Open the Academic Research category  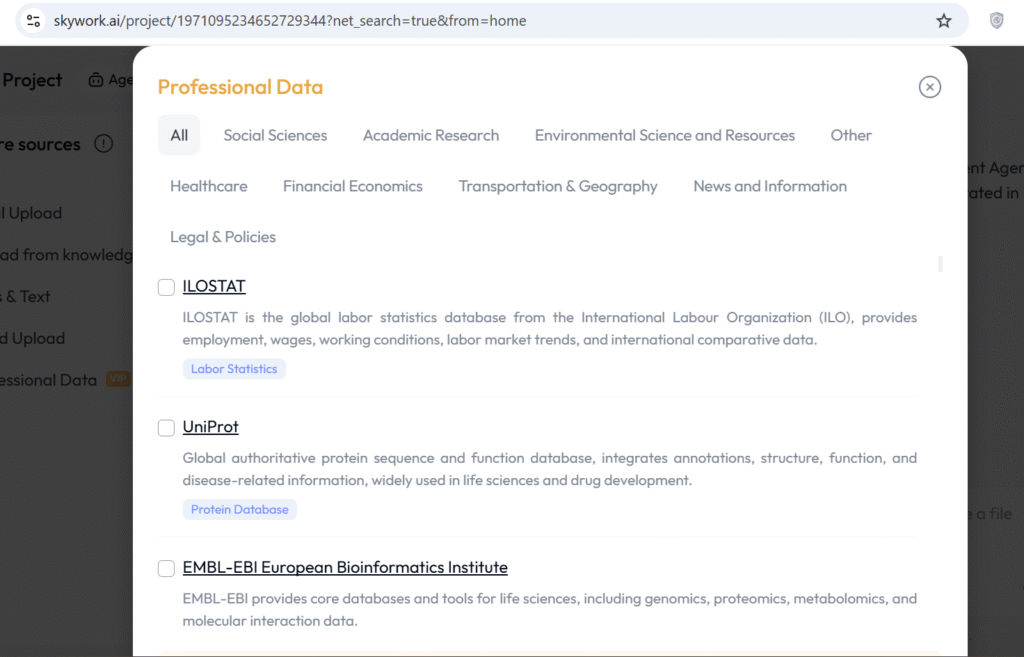pos(430,136)
